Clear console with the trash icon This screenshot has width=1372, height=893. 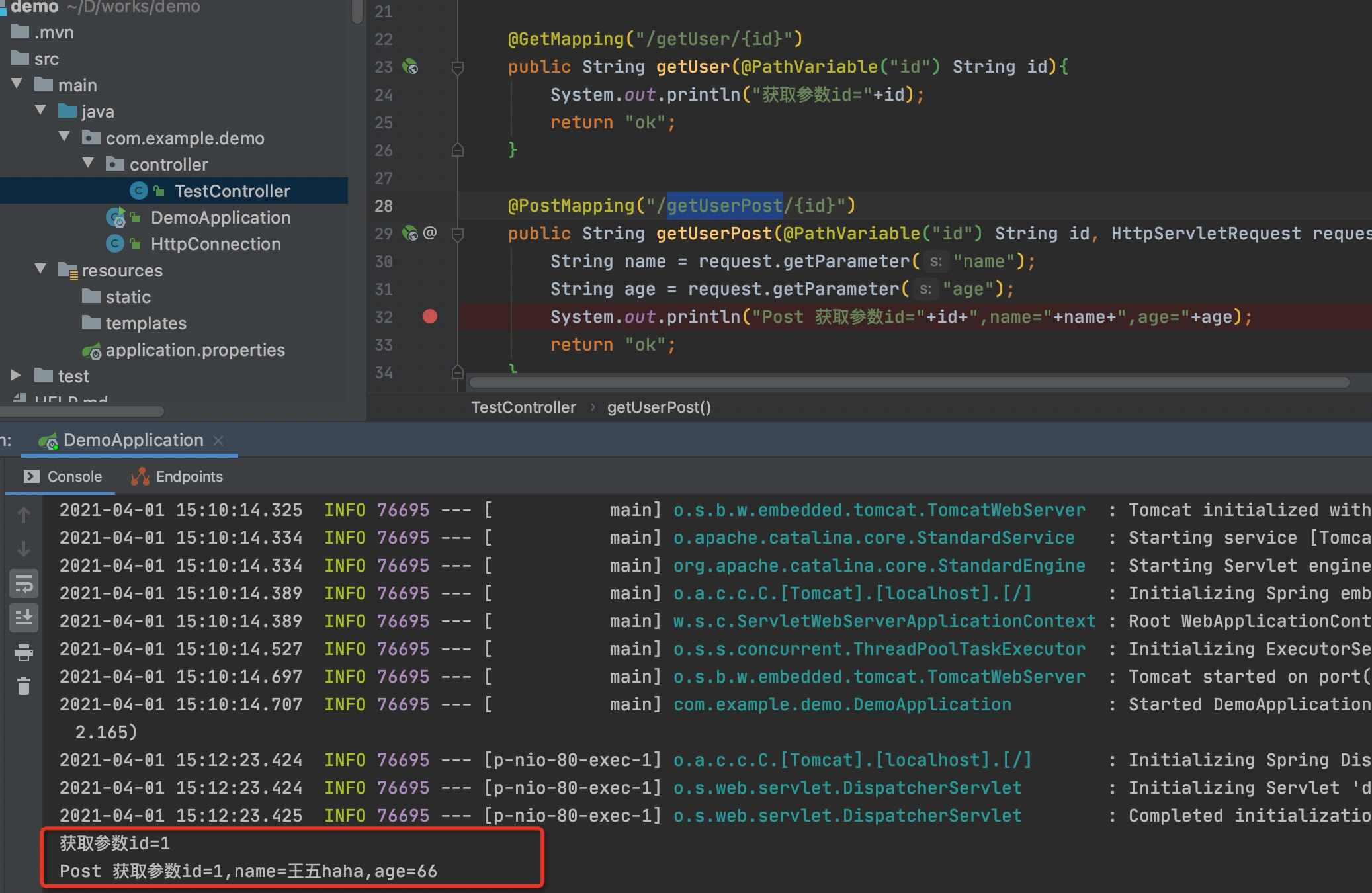(x=24, y=686)
